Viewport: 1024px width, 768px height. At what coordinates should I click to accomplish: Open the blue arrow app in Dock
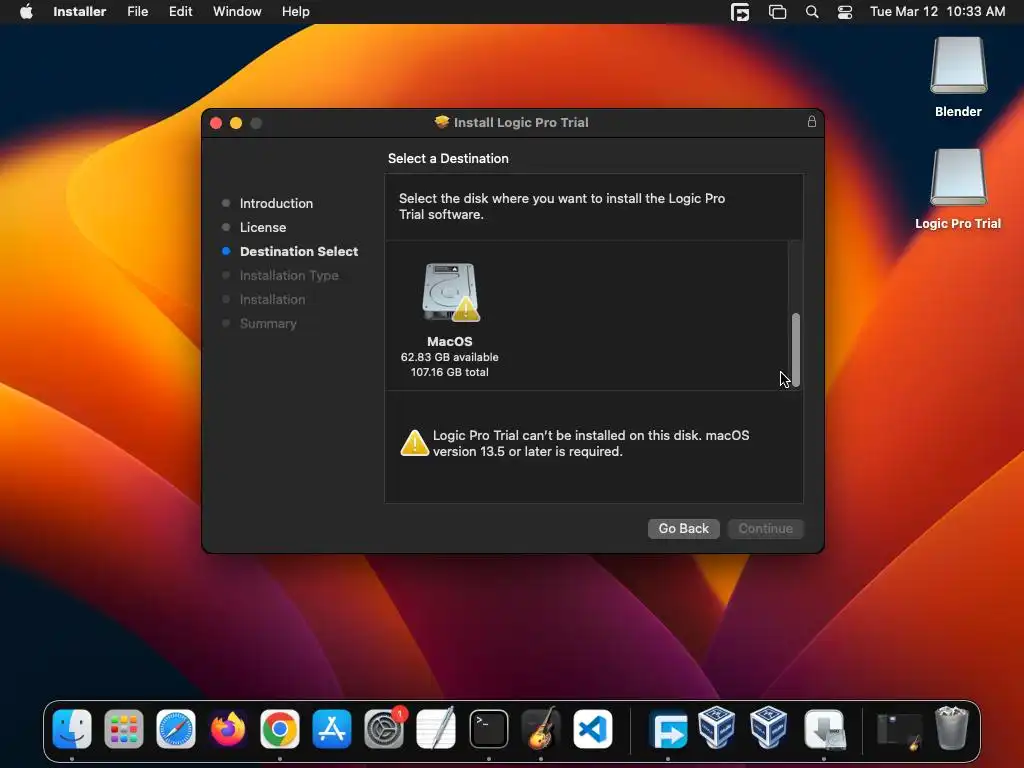click(668, 729)
